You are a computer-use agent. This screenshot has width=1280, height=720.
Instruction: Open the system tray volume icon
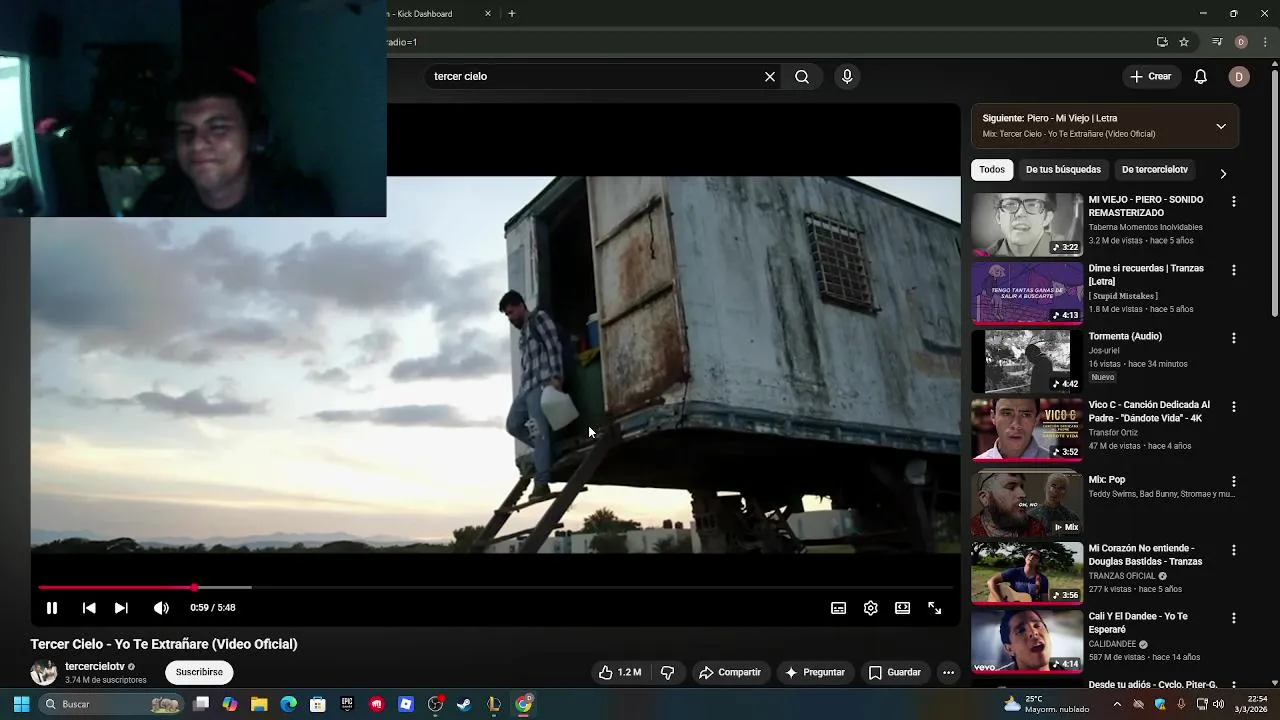(1218, 704)
